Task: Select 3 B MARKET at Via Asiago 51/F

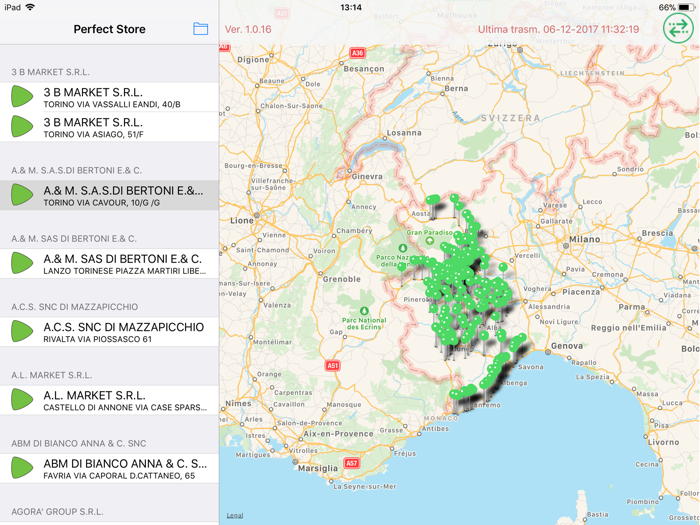Action: click(109, 127)
